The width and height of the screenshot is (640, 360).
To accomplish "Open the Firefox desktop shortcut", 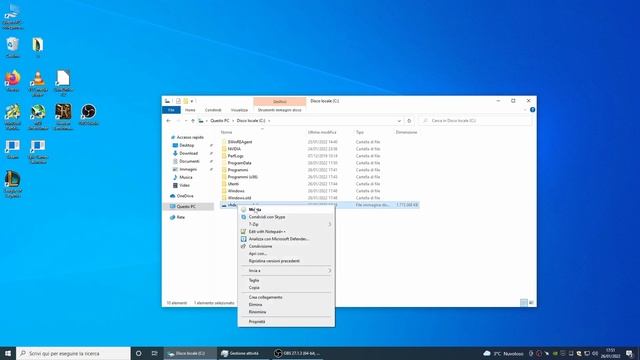I will [13, 81].
